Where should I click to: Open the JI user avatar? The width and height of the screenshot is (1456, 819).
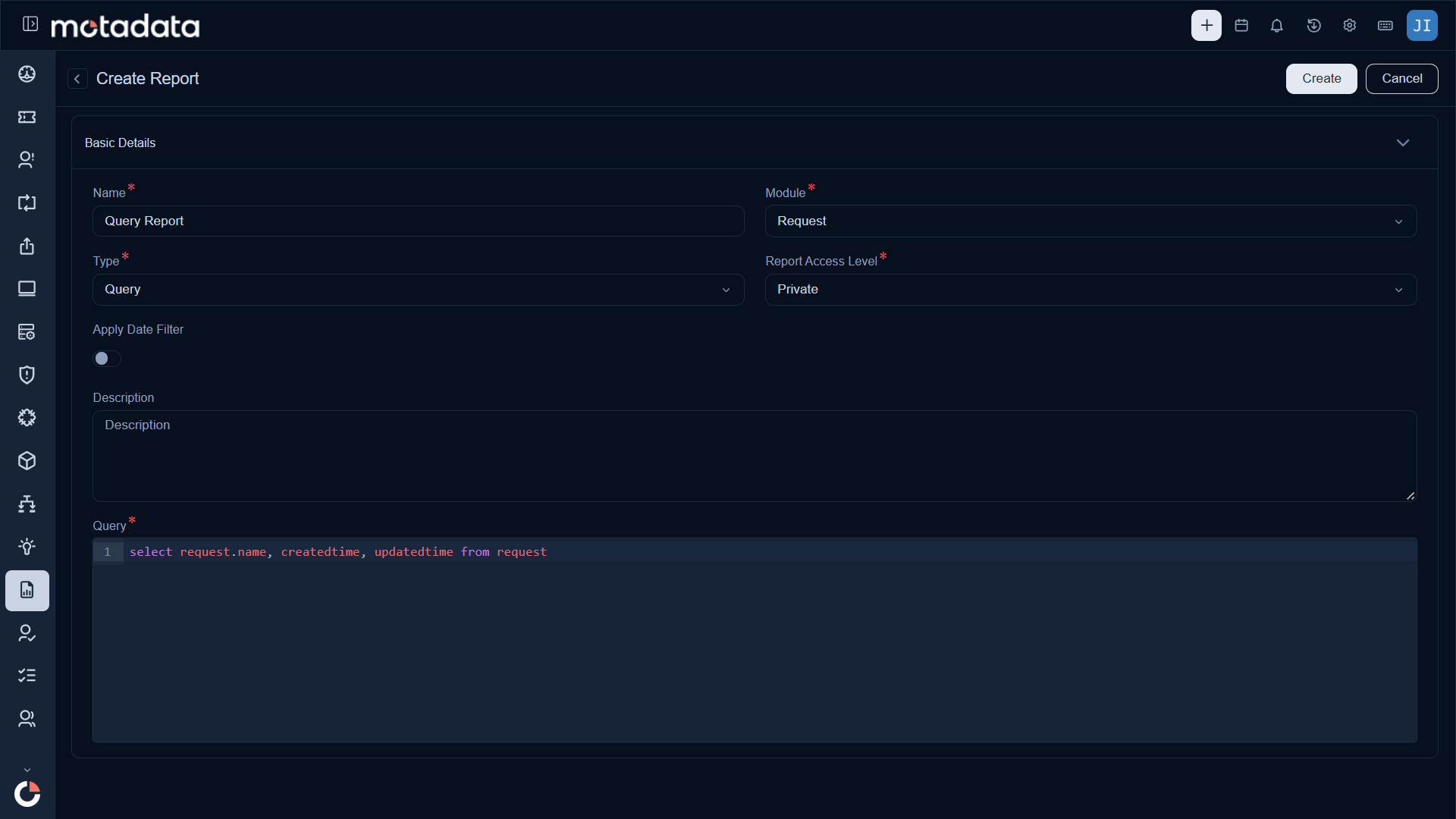(x=1422, y=25)
